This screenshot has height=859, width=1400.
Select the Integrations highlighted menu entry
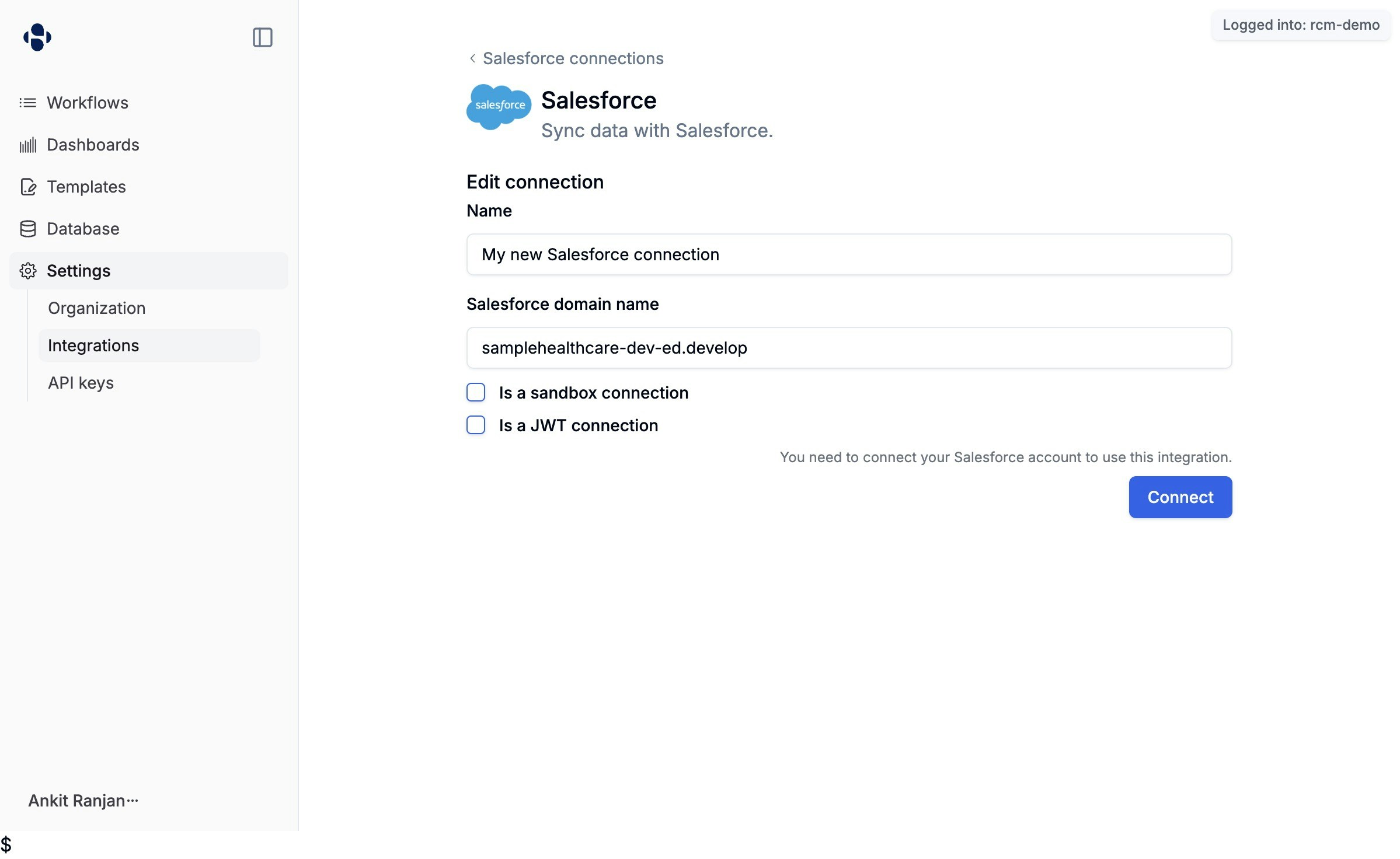pos(93,345)
